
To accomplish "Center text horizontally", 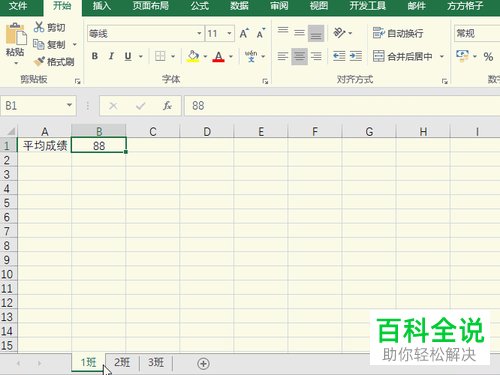I will point(299,56).
